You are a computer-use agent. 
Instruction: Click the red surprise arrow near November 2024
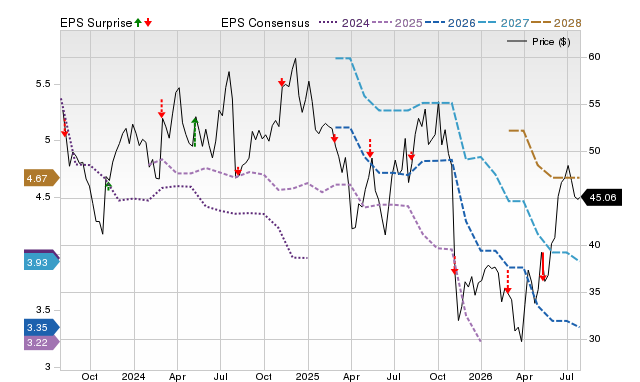pos(282,82)
